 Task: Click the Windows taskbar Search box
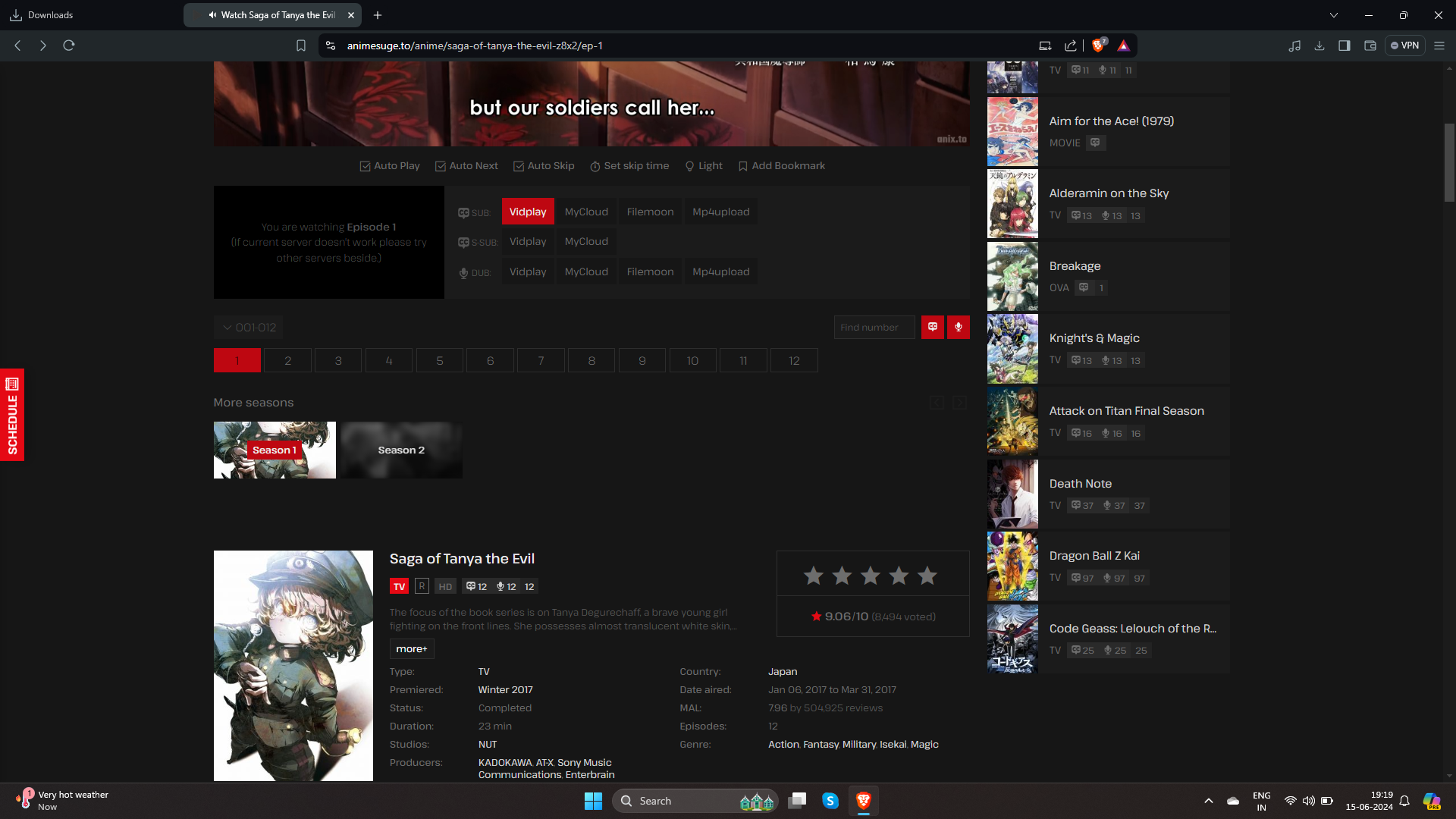coord(695,801)
